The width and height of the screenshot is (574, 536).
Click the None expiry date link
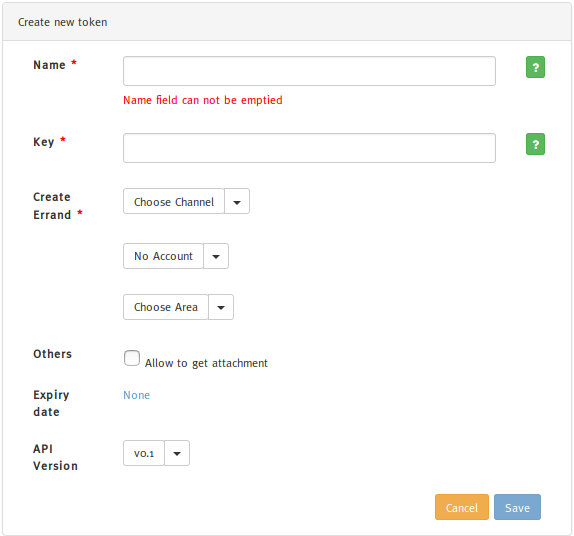pos(137,395)
